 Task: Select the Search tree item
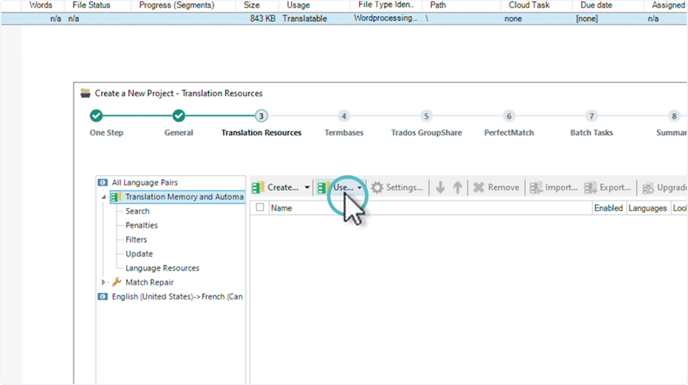pos(137,211)
